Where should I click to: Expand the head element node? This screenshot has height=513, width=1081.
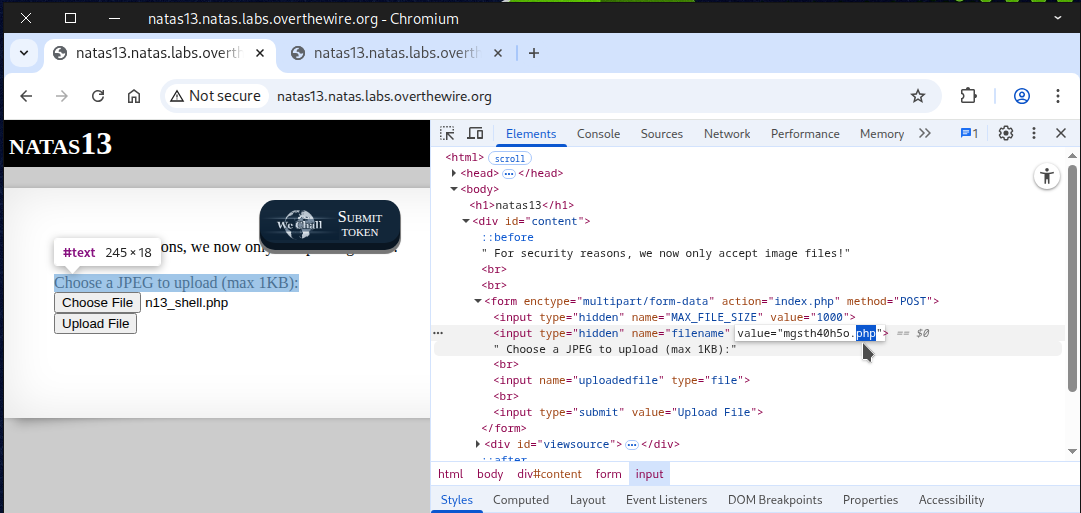click(x=454, y=173)
